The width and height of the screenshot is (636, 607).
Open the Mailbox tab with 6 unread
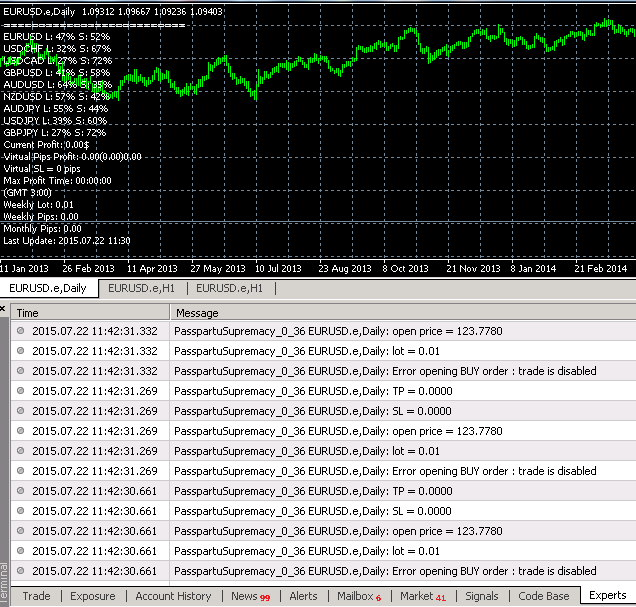pyautogui.click(x=359, y=596)
